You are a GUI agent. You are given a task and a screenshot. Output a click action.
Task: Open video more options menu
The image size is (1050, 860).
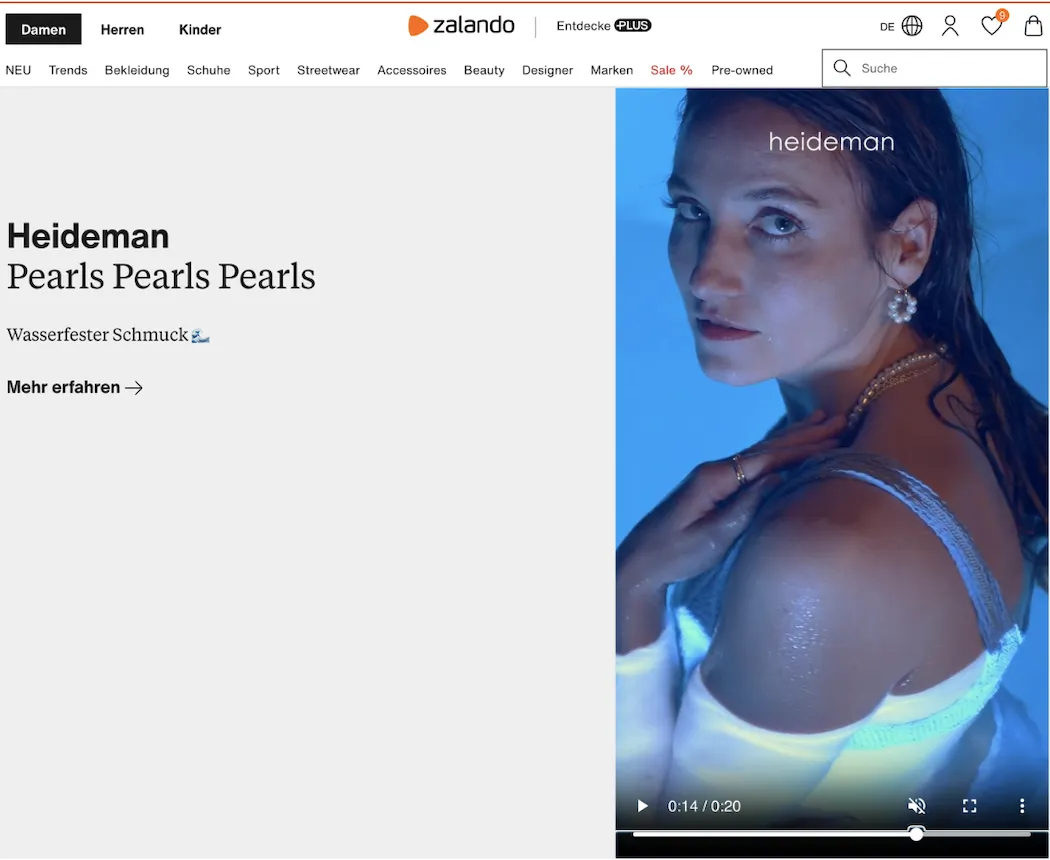(x=1022, y=806)
